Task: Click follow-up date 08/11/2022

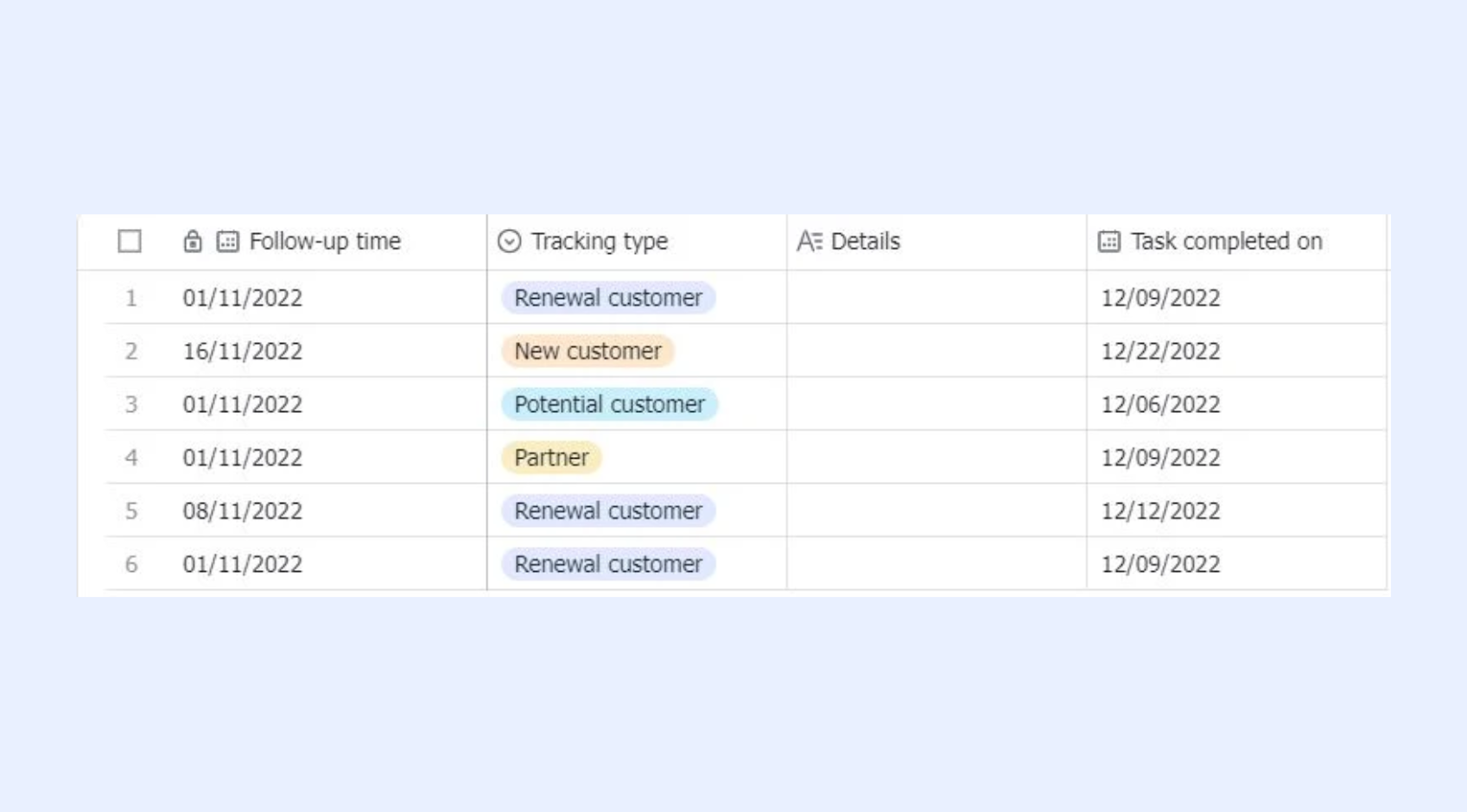Action: tap(243, 511)
